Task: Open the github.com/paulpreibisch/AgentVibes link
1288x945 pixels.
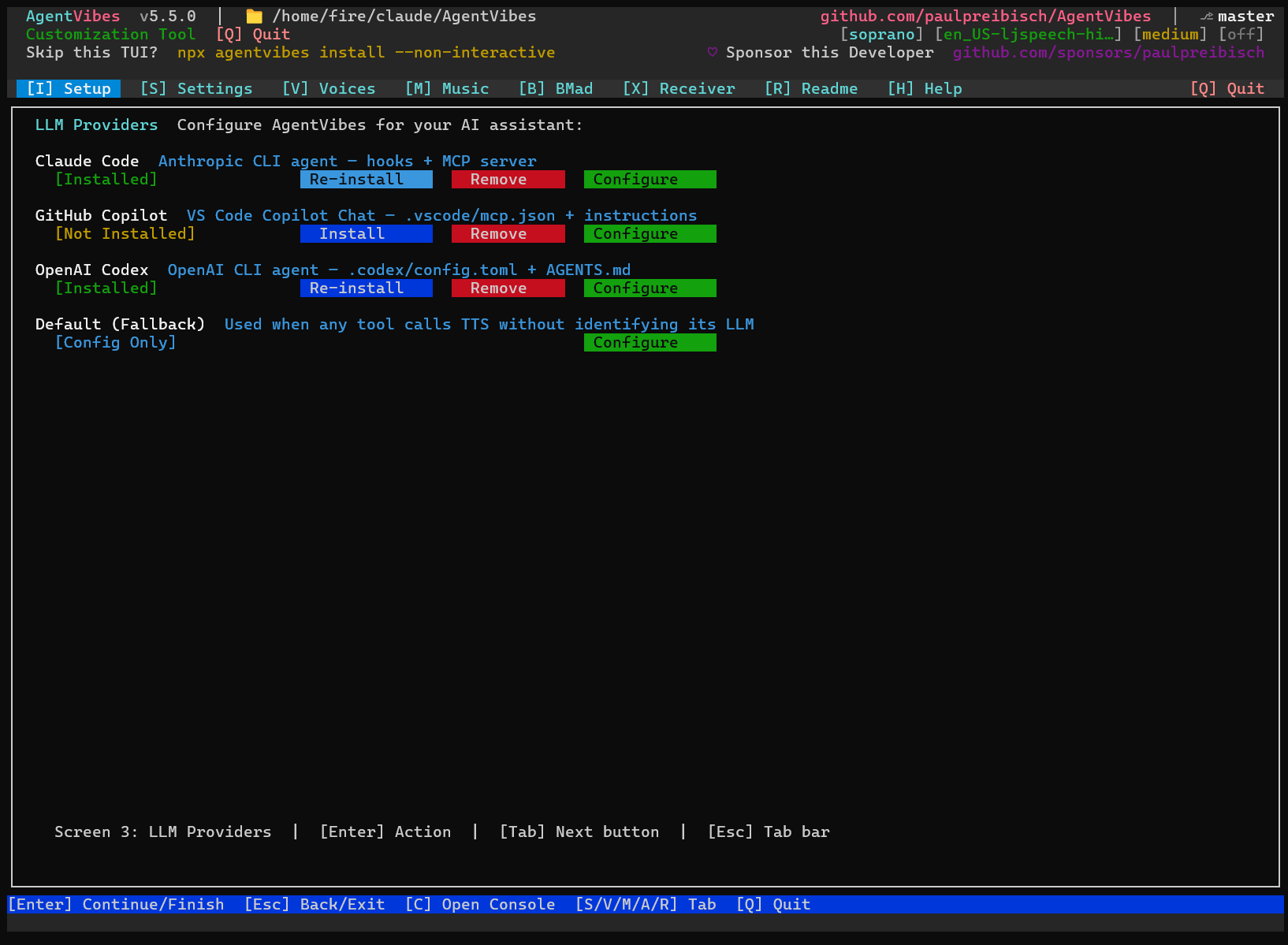Action: point(985,17)
